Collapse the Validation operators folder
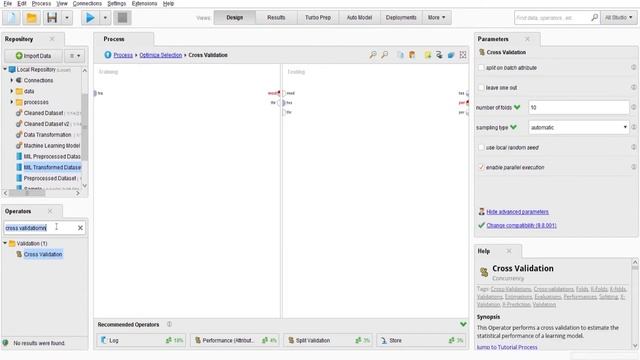The width and height of the screenshot is (640, 360). tap(5, 243)
